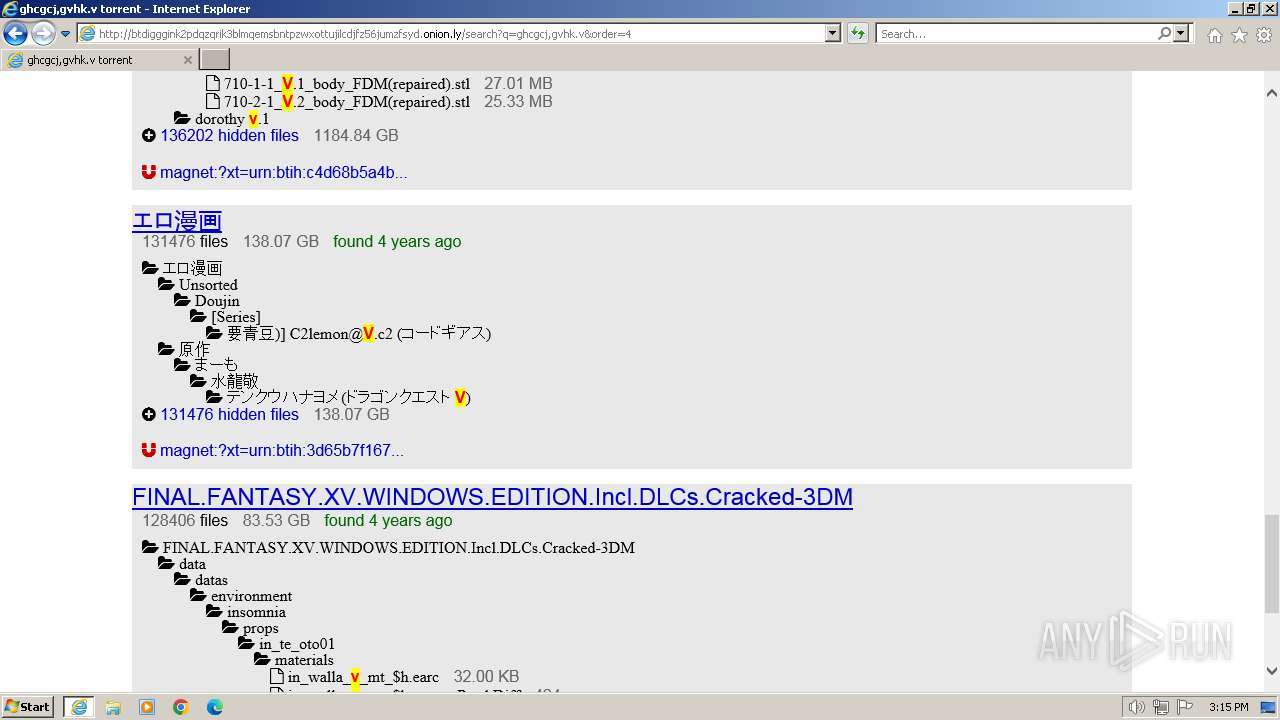Viewport: 1280px width, 720px height.
Task: Select the in_te_oto01 folder name
Action: [x=297, y=644]
